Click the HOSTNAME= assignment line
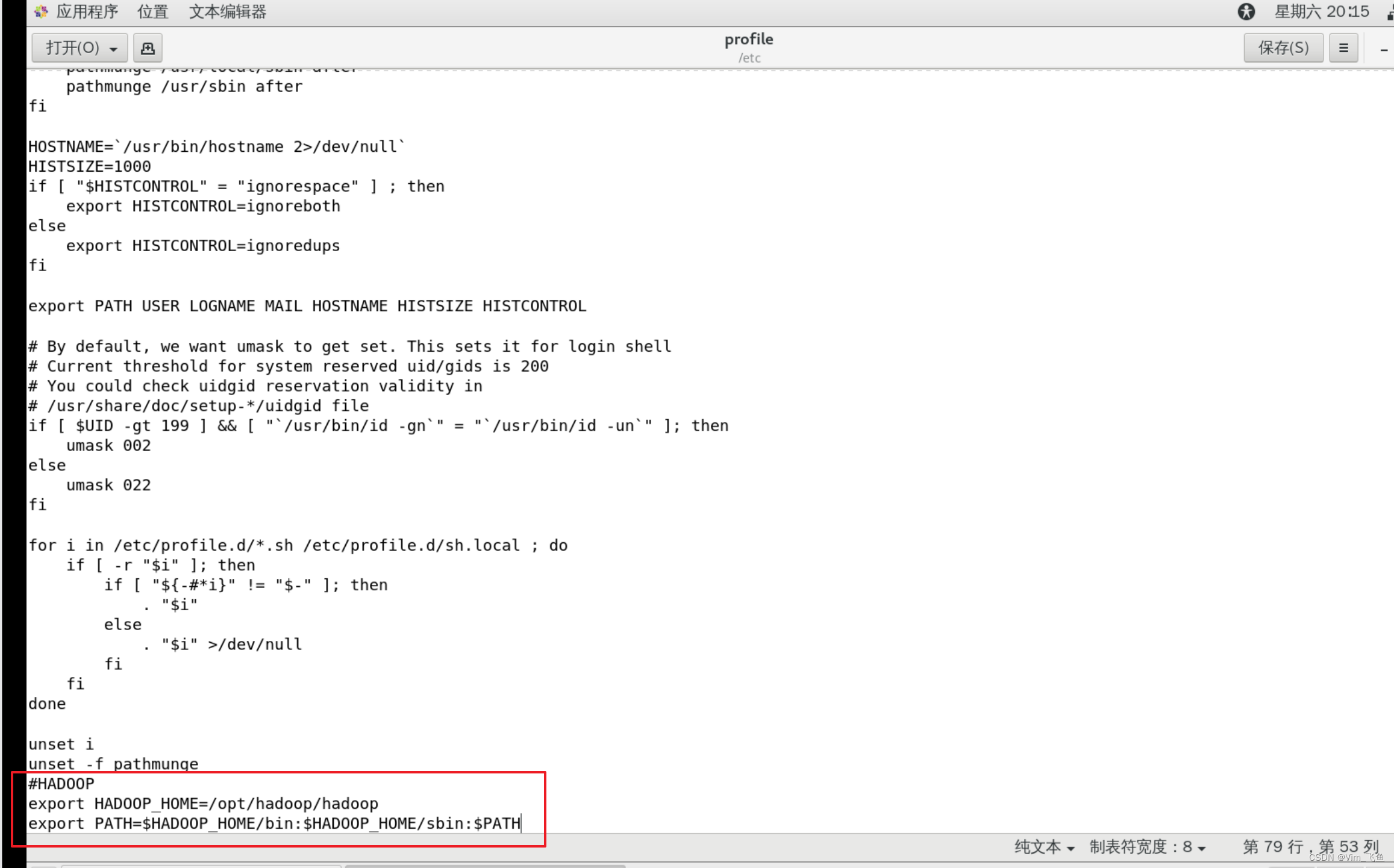The width and height of the screenshot is (1394, 868). [217, 146]
